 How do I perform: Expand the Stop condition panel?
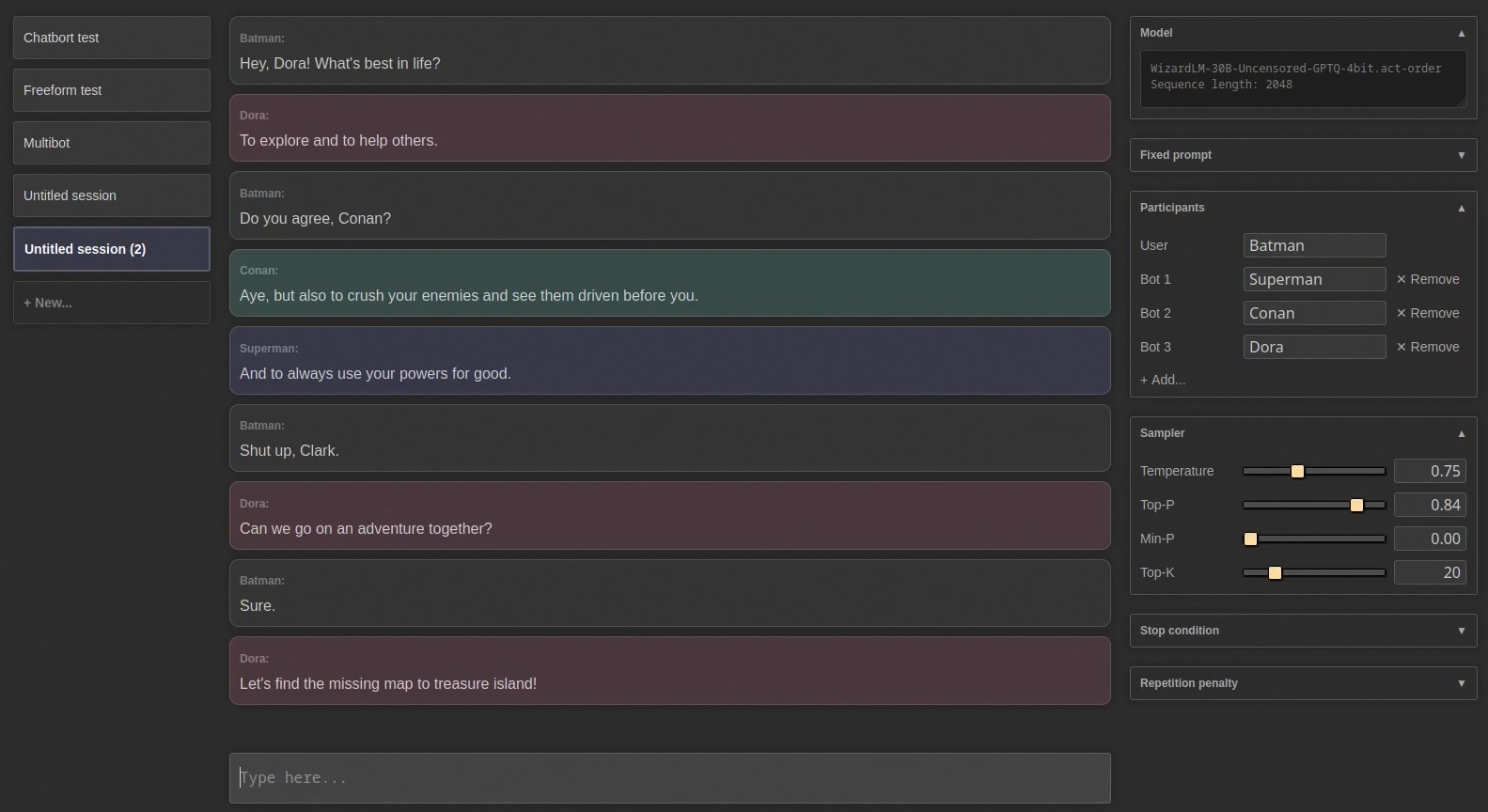click(1461, 631)
